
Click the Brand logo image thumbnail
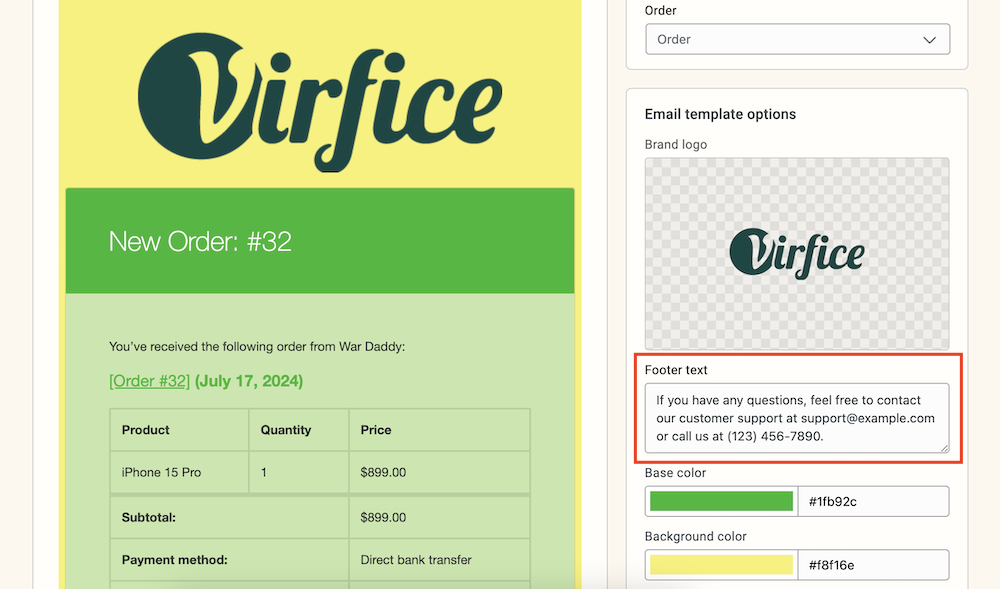point(797,254)
